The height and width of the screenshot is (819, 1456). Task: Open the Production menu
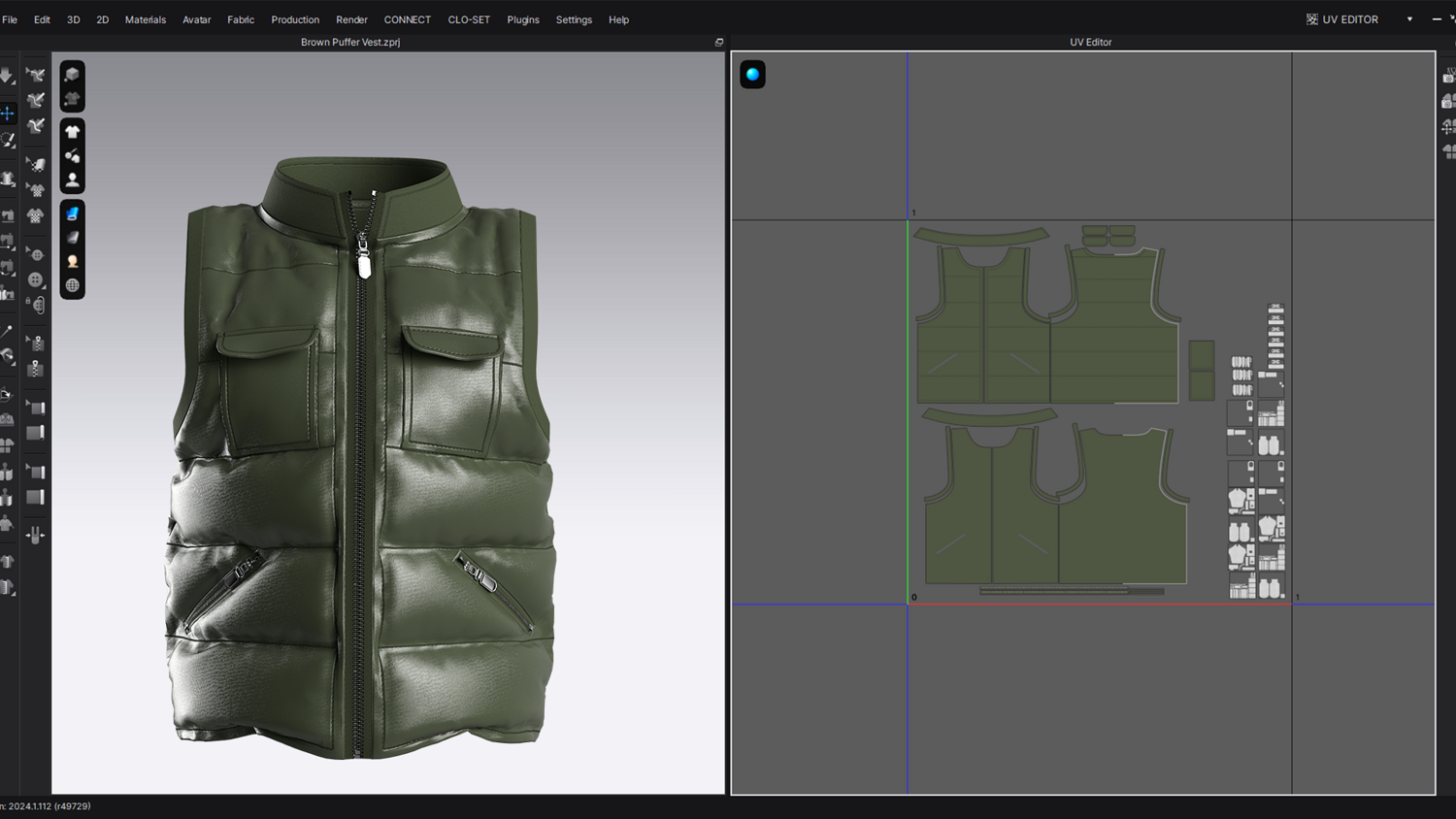coord(295,19)
